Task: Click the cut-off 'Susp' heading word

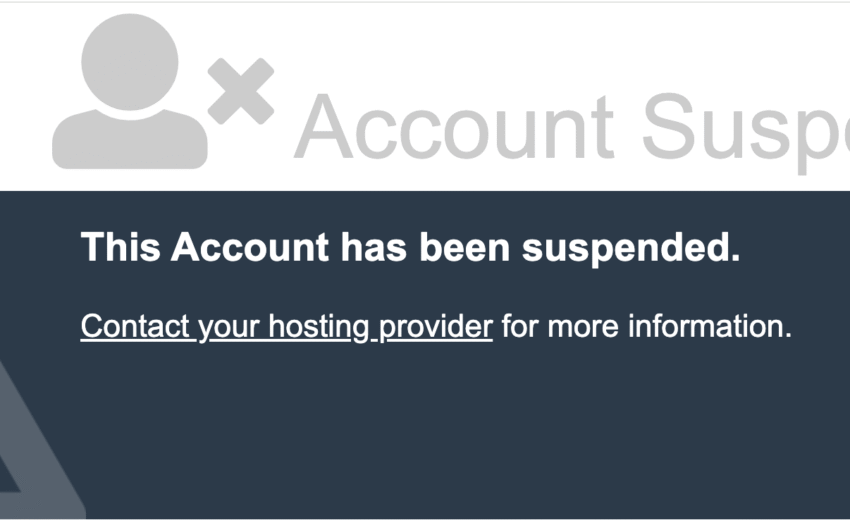Action: coord(746,133)
